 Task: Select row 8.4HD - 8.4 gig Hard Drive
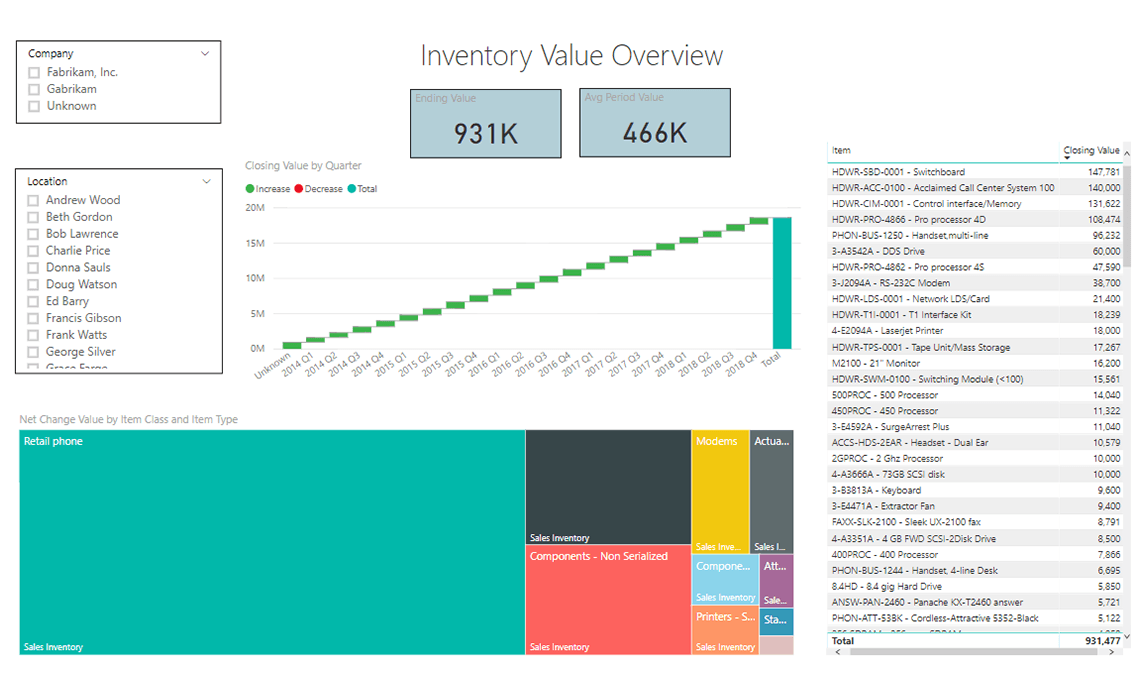tap(976, 587)
